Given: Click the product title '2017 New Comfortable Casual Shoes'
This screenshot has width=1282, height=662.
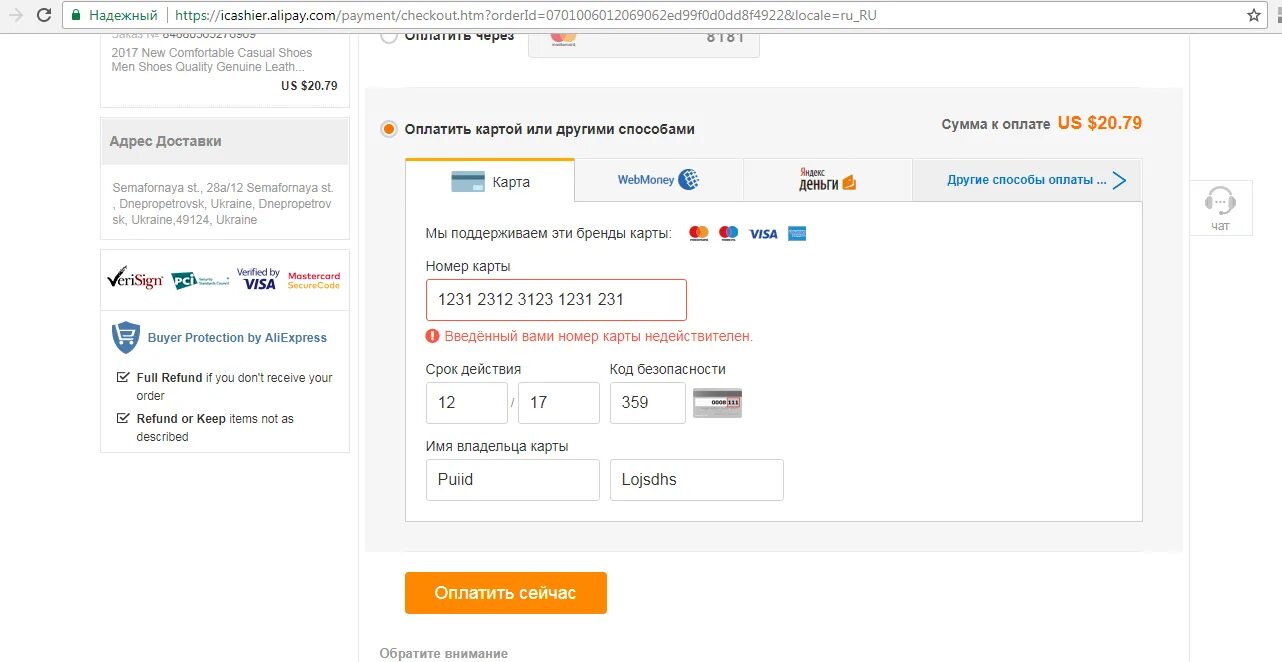Looking at the screenshot, I should coord(212,53).
